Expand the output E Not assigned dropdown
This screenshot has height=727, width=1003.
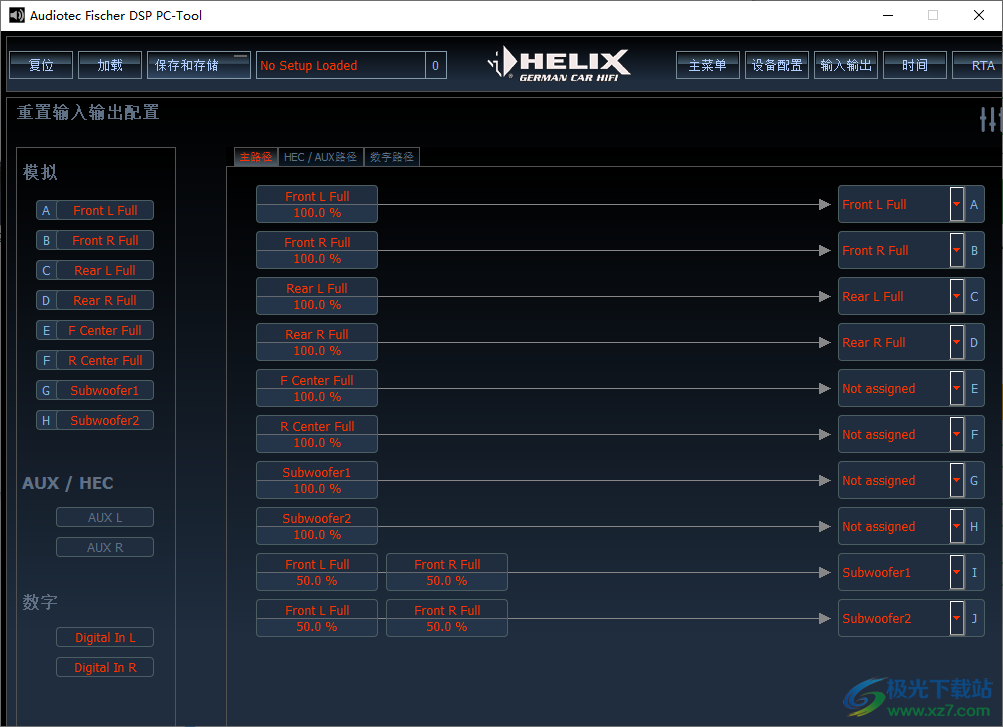957,389
